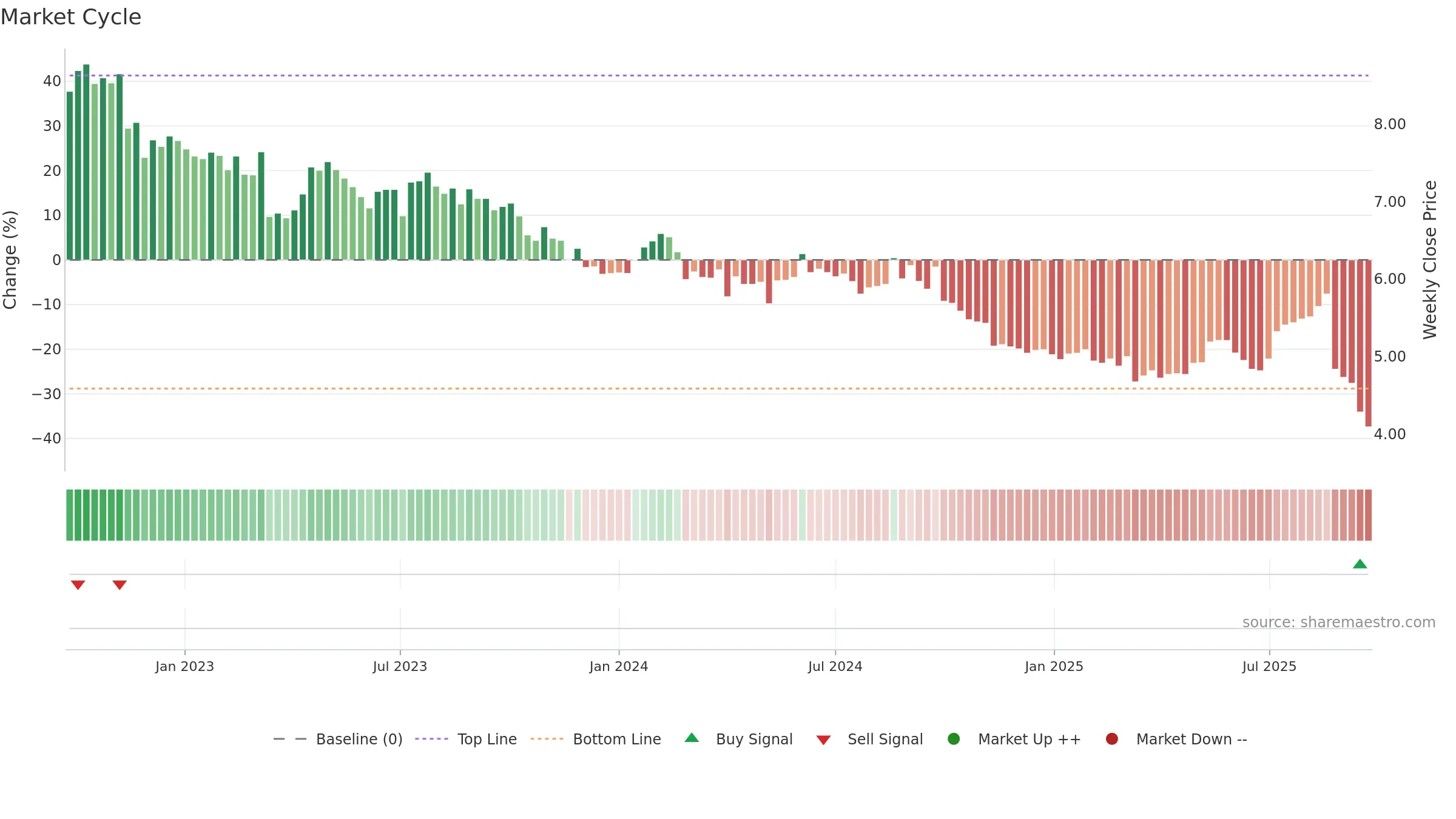This screenshot has height=819, width=1456.
Task: Click the Market Cycle chart title
Action: (71, 17)
